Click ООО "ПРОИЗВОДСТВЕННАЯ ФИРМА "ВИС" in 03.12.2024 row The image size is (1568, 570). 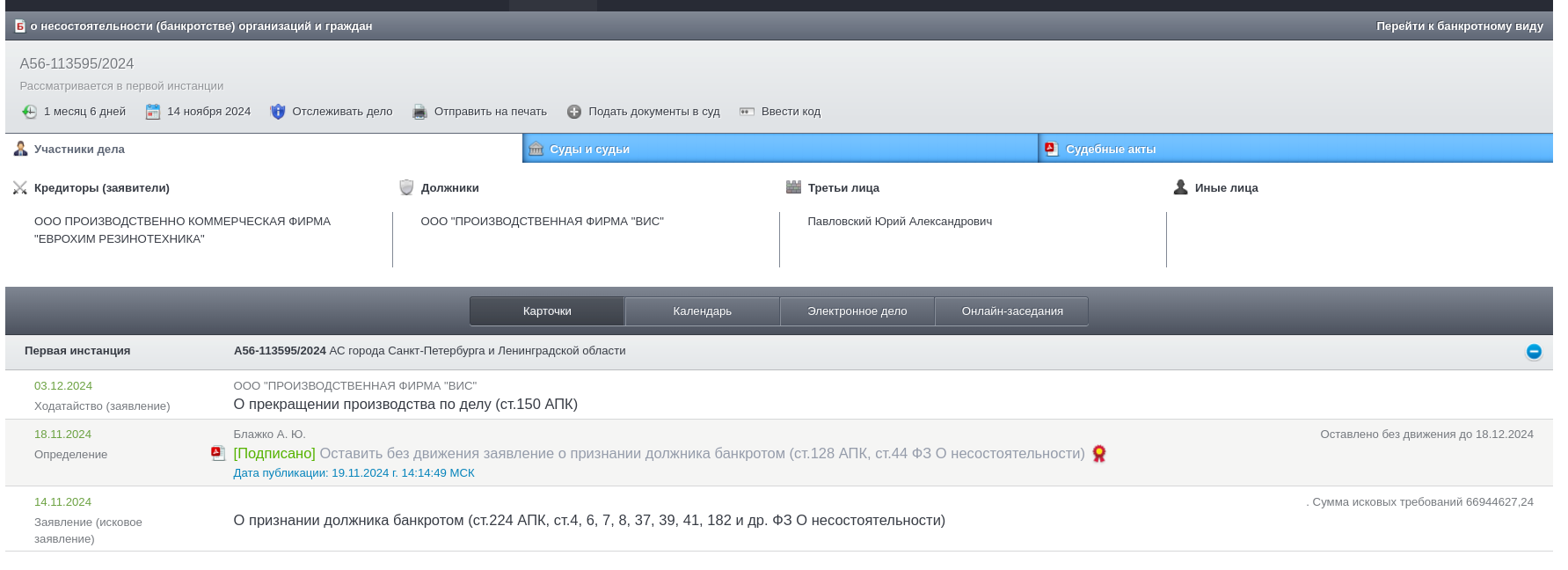(354, 386)
